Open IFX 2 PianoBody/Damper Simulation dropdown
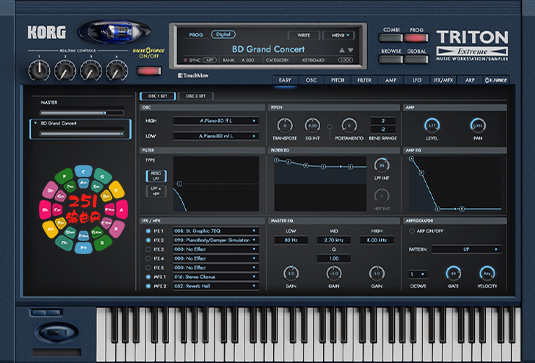The height and width of the screenshot is (363, 535). (216, 240)
